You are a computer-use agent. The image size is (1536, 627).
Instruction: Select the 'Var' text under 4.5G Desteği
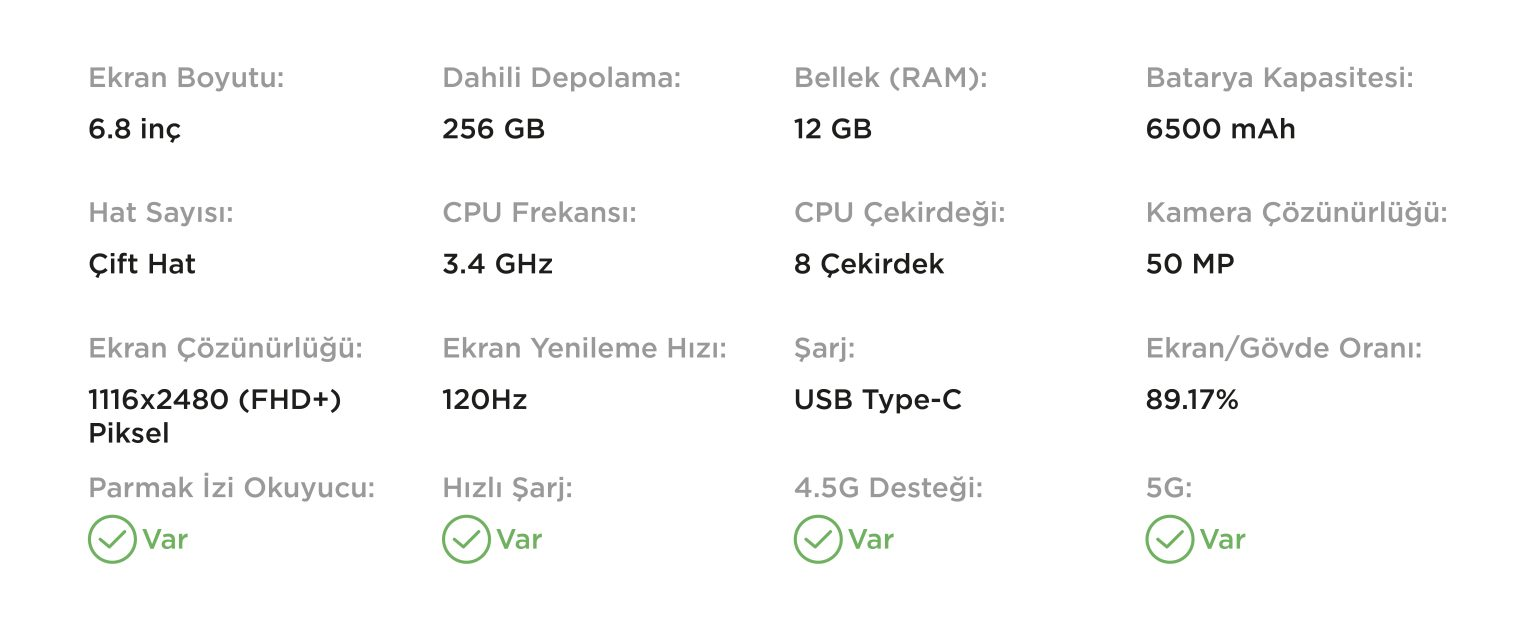(871, 540)
